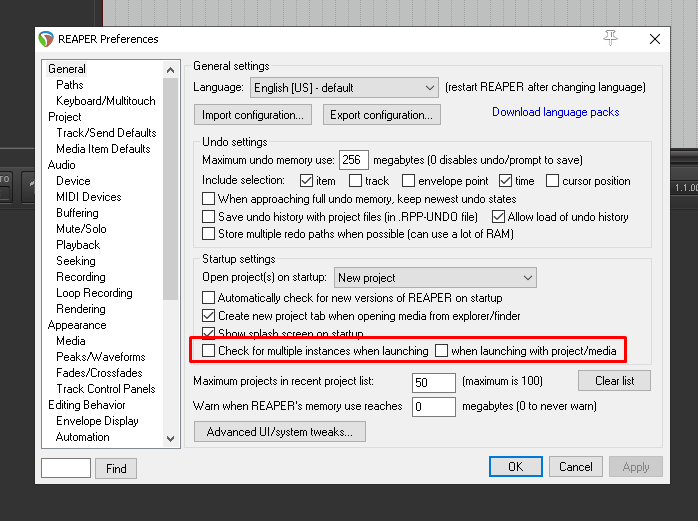Open MIDI Devices settings page
Screen dimensions: 698x521
89,197
